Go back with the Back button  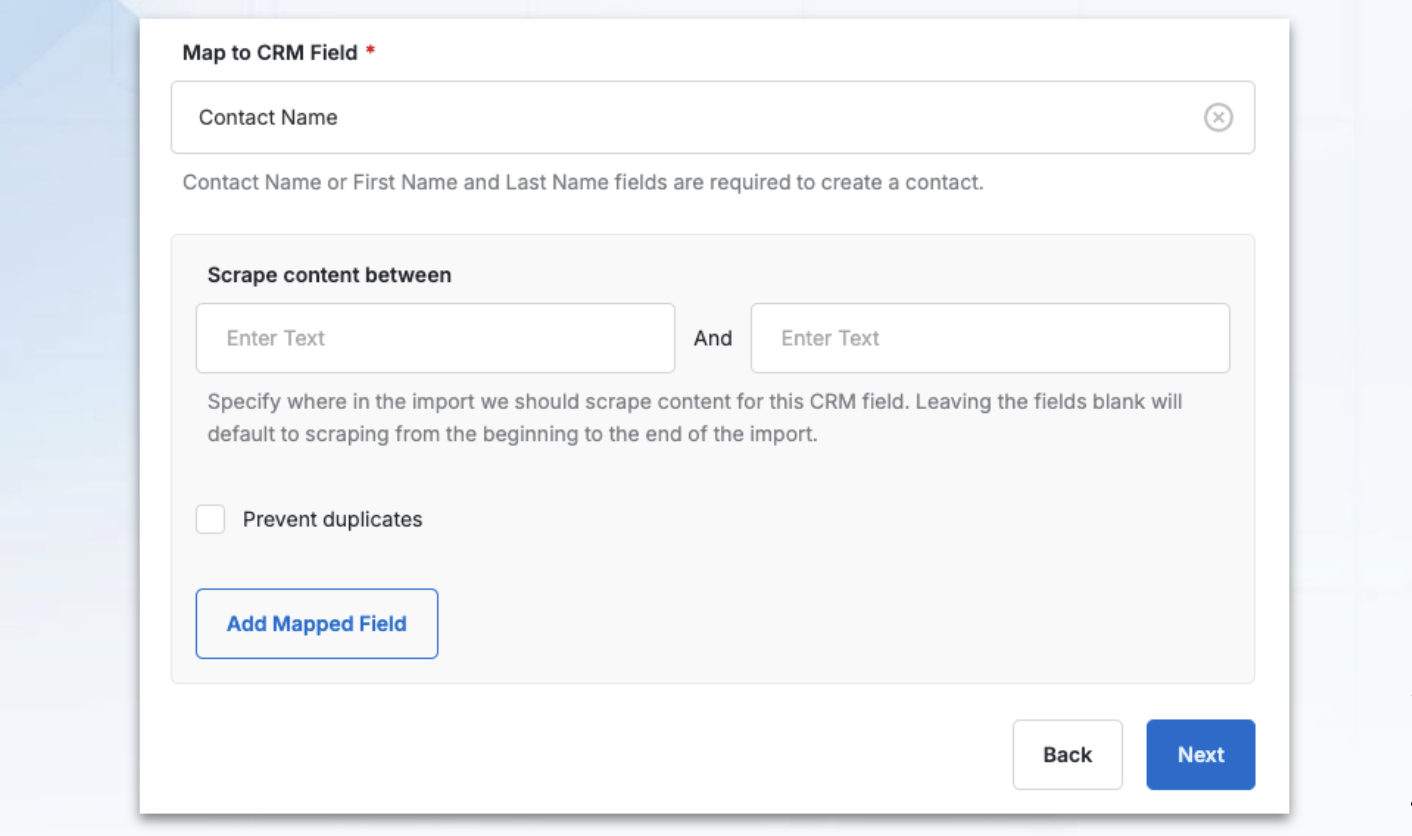pyautogui.click(x=1067, y=755)
